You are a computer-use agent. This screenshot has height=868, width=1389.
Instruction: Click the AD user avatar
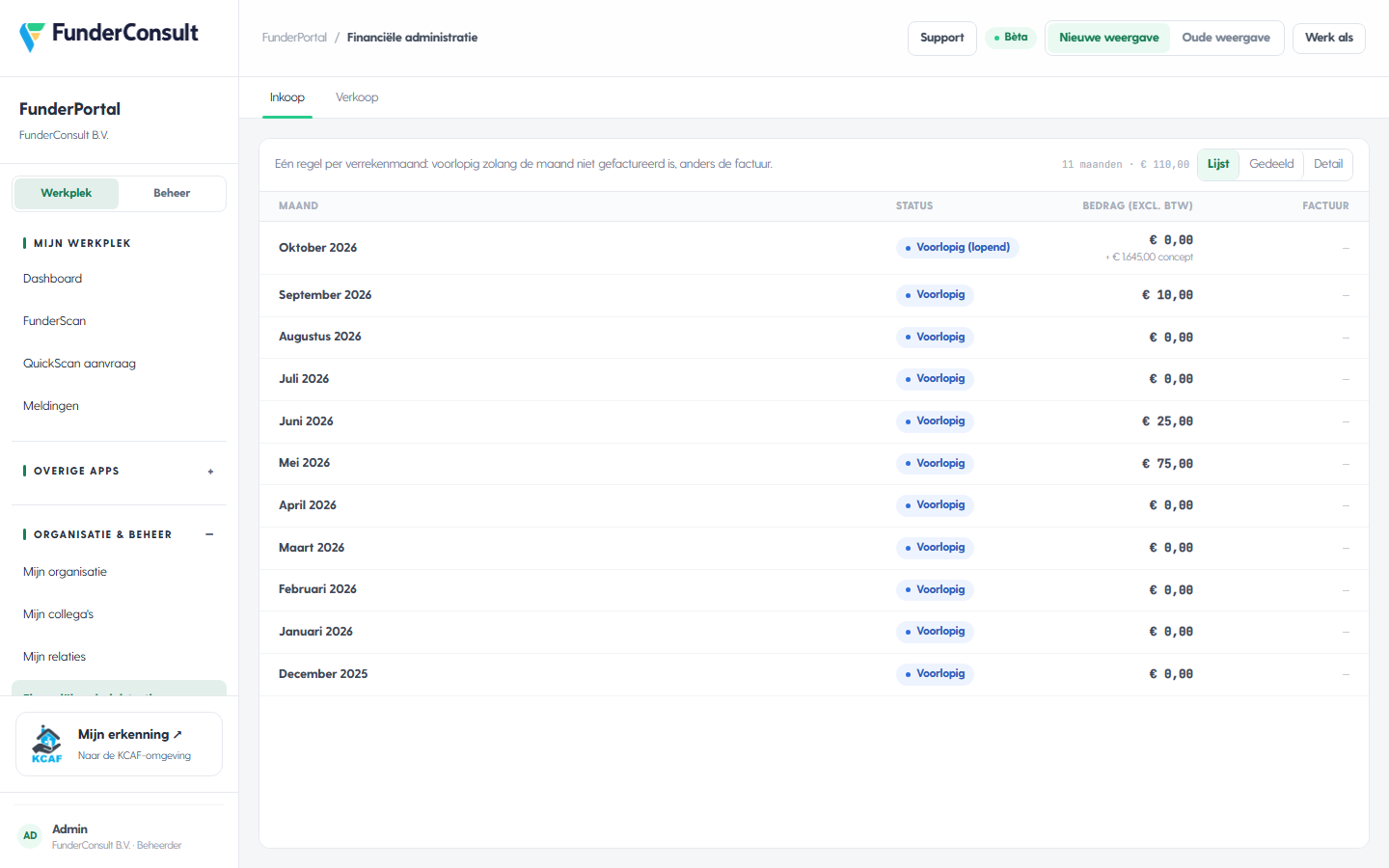(x=31, y=836)
